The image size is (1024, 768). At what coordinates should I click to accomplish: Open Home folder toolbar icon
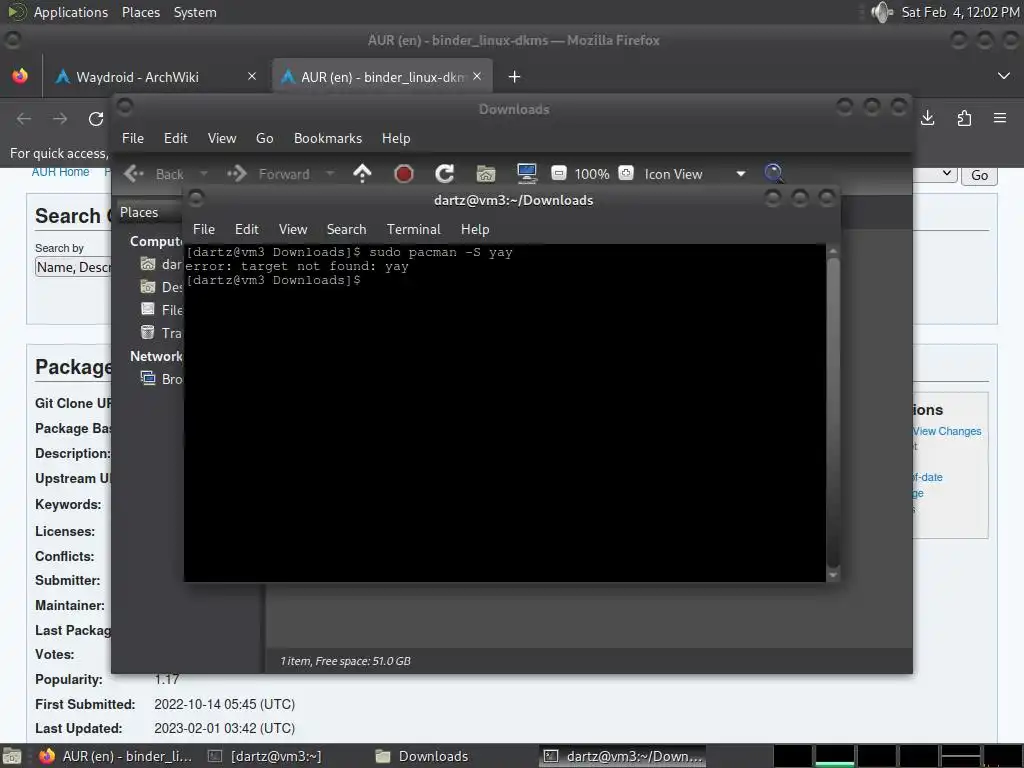coord(486,174)
